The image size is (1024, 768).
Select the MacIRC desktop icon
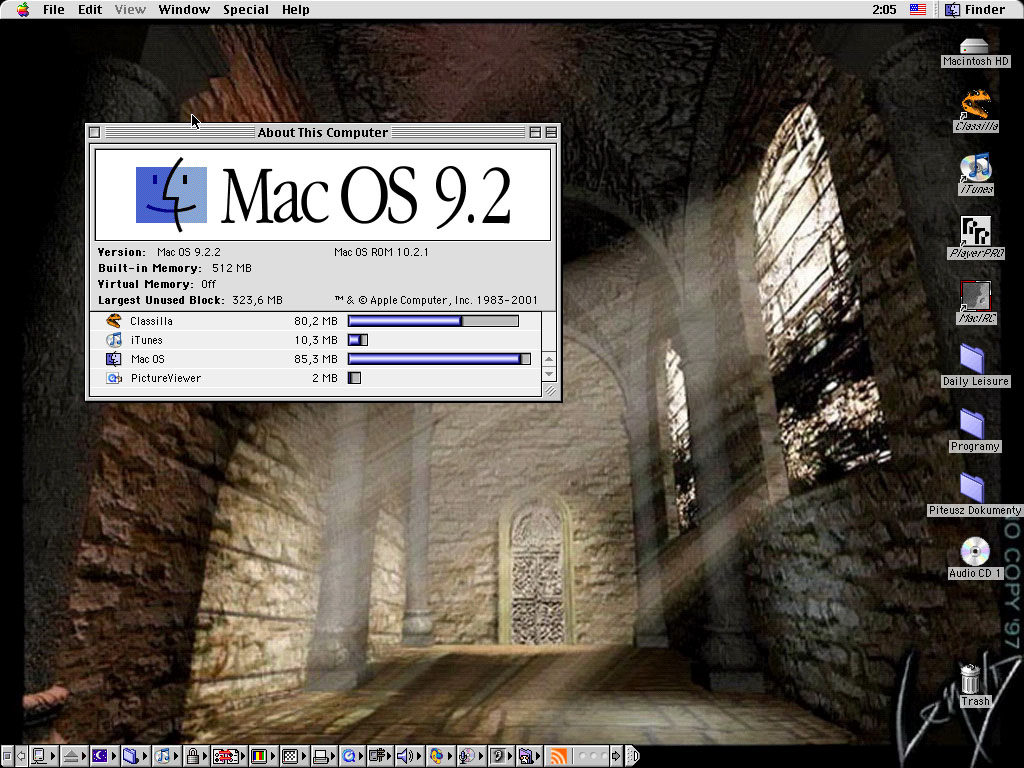coord(976,302)
